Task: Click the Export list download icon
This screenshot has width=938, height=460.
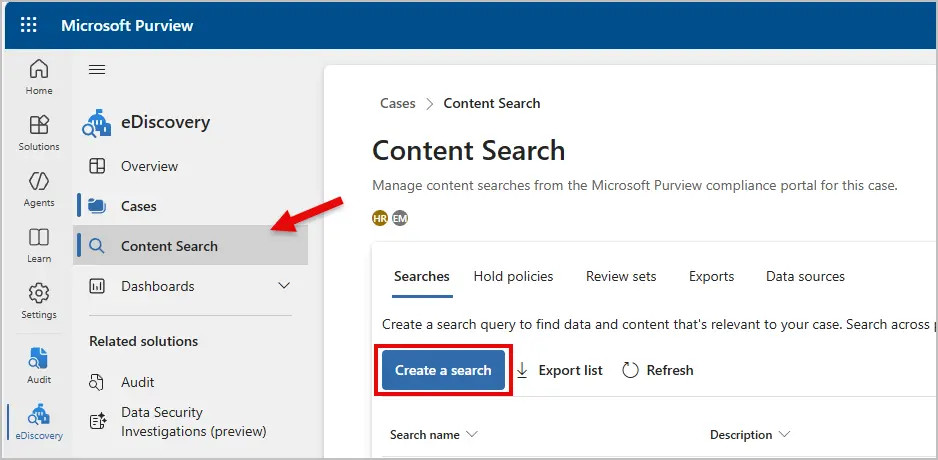Action: 522,370
